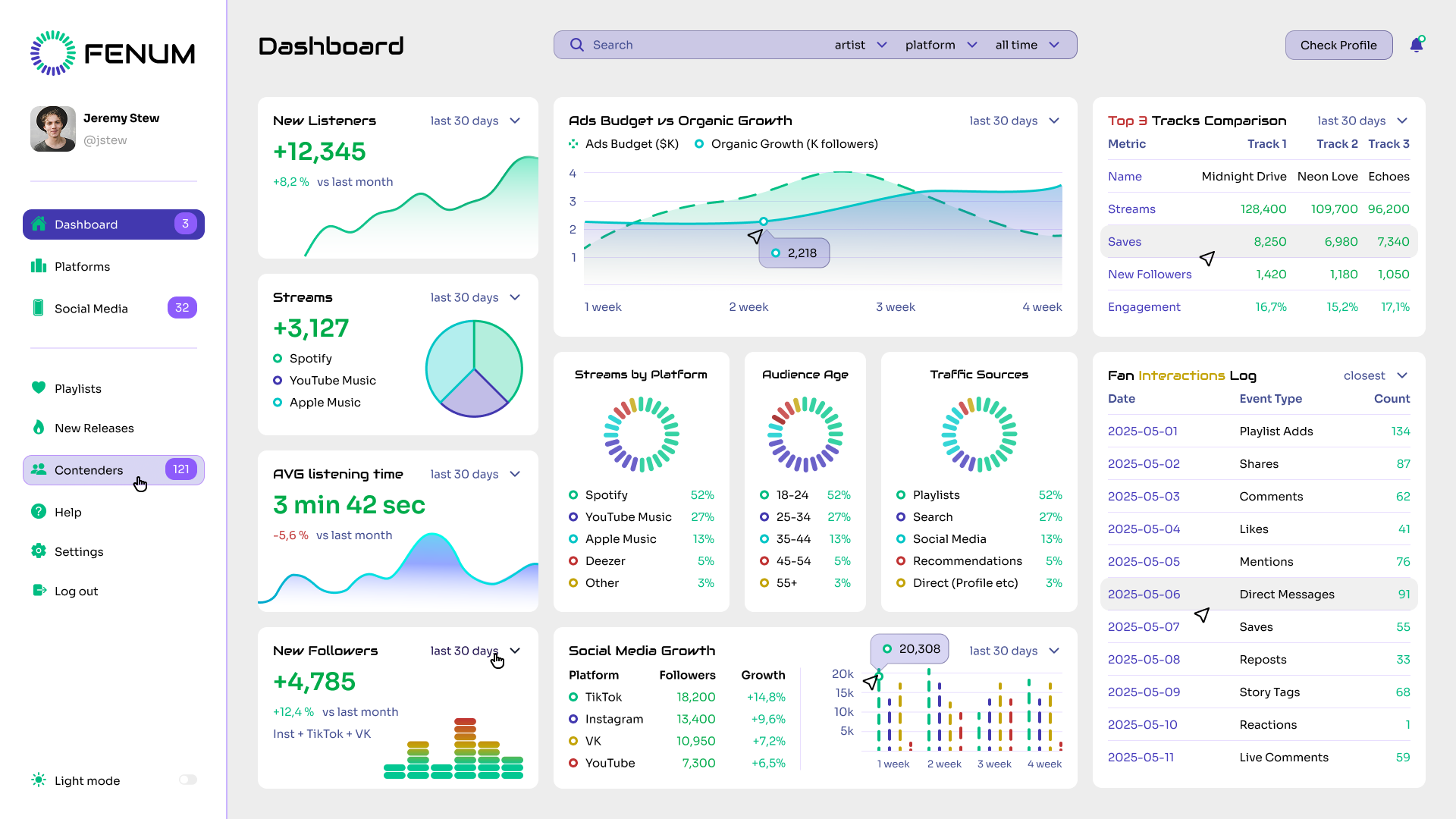Click the Log out icon
Image resolution: width=1456 pixels, height=819 pixels.
coord(39,591)
